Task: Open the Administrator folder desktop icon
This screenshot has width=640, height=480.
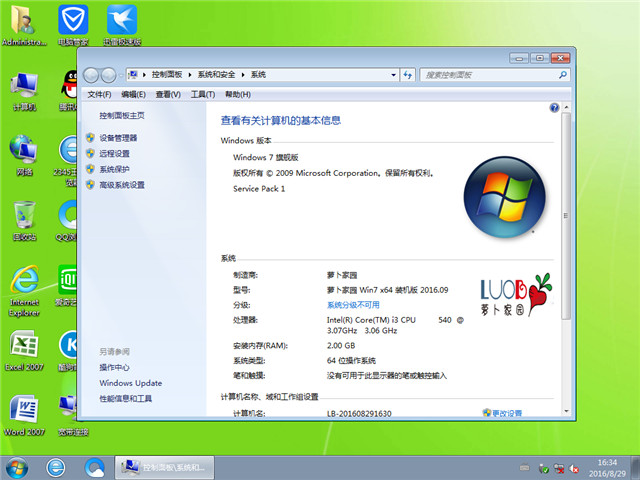Action: click(x=23, y=24)
